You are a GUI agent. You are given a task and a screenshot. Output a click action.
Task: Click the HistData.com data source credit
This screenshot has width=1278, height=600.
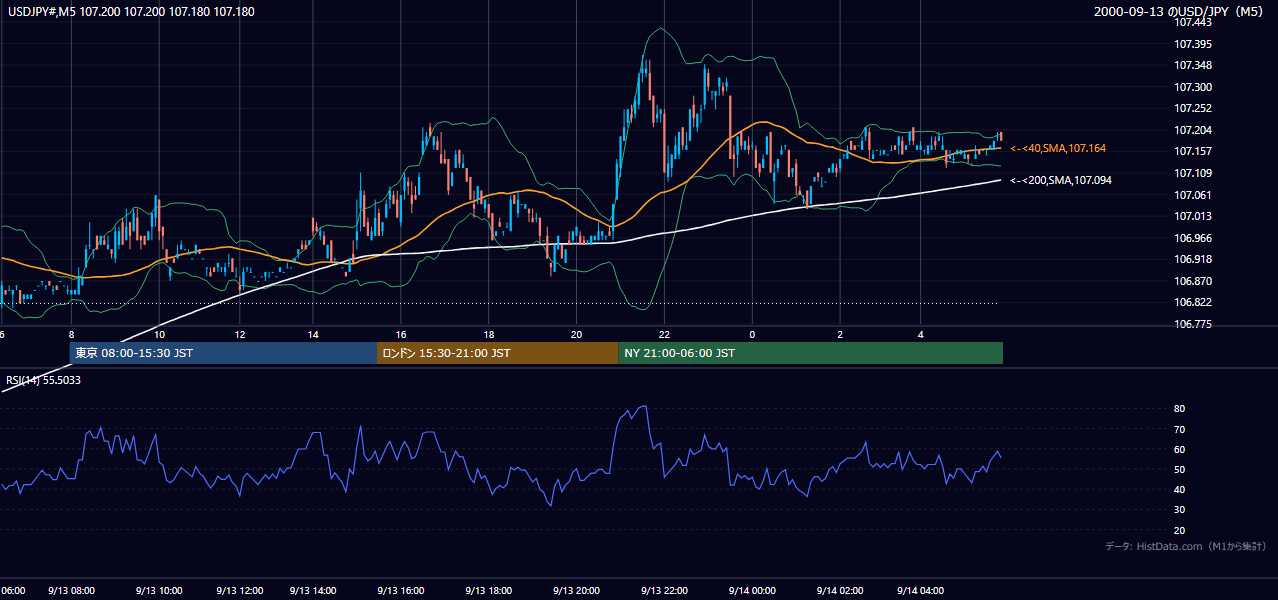tap(1186, 547)
